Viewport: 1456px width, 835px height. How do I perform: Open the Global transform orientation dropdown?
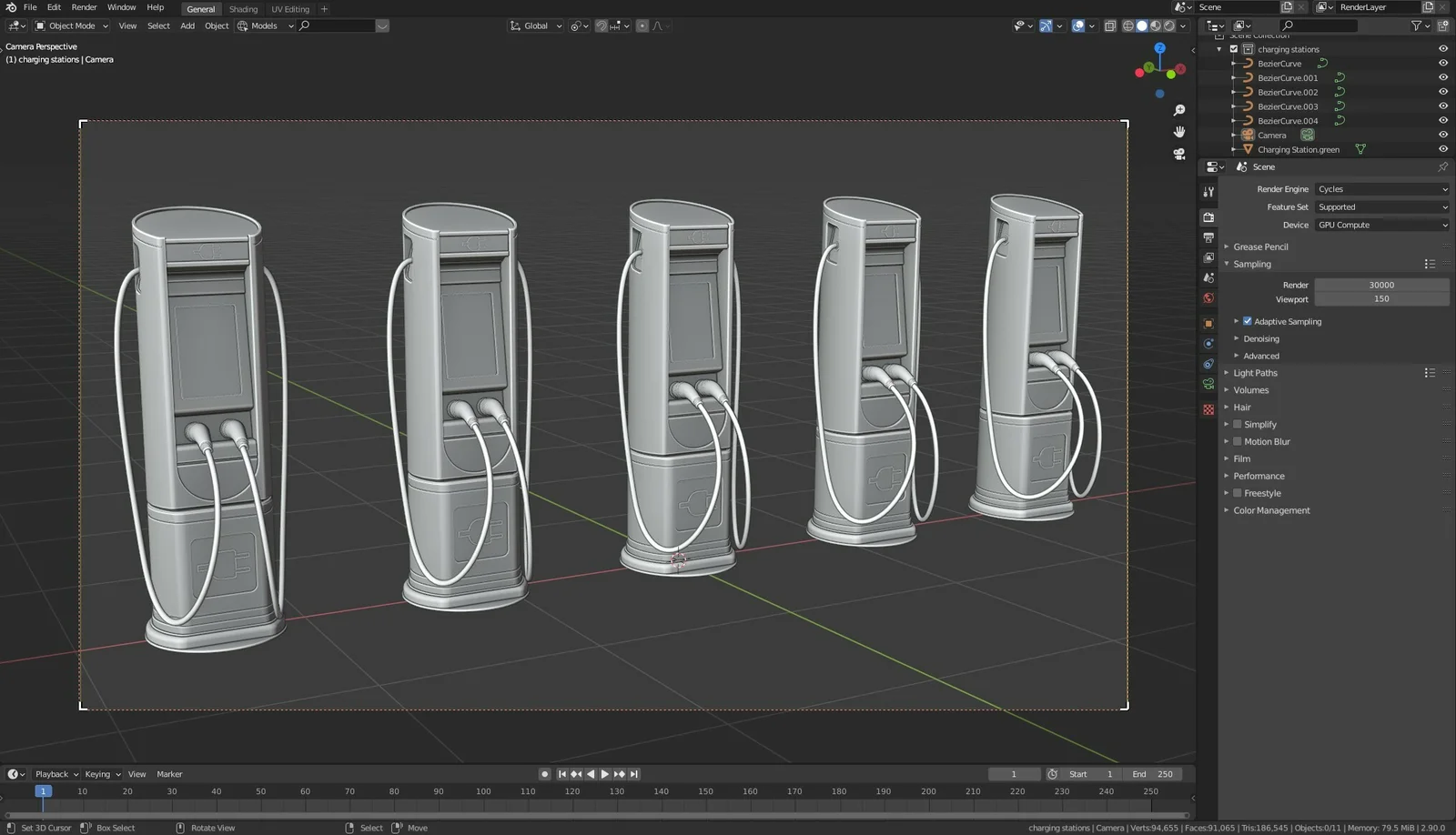pyautogui.click(x=537, y=25)
